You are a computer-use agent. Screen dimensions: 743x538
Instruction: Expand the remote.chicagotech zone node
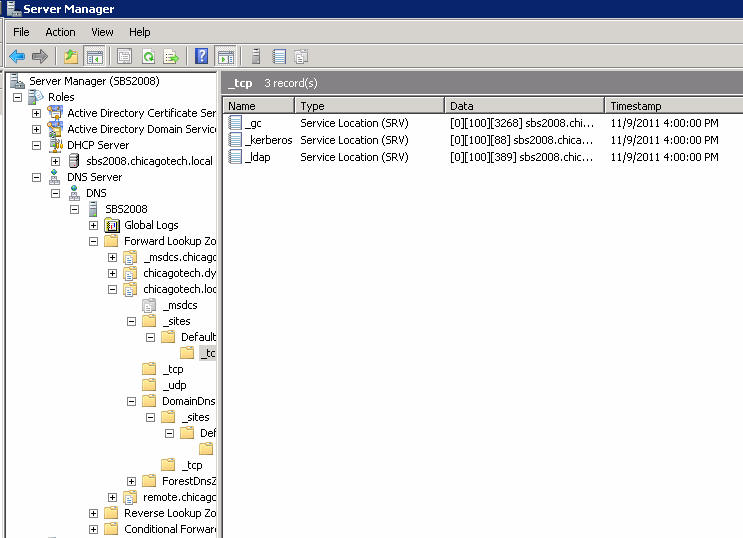(112, 498)
